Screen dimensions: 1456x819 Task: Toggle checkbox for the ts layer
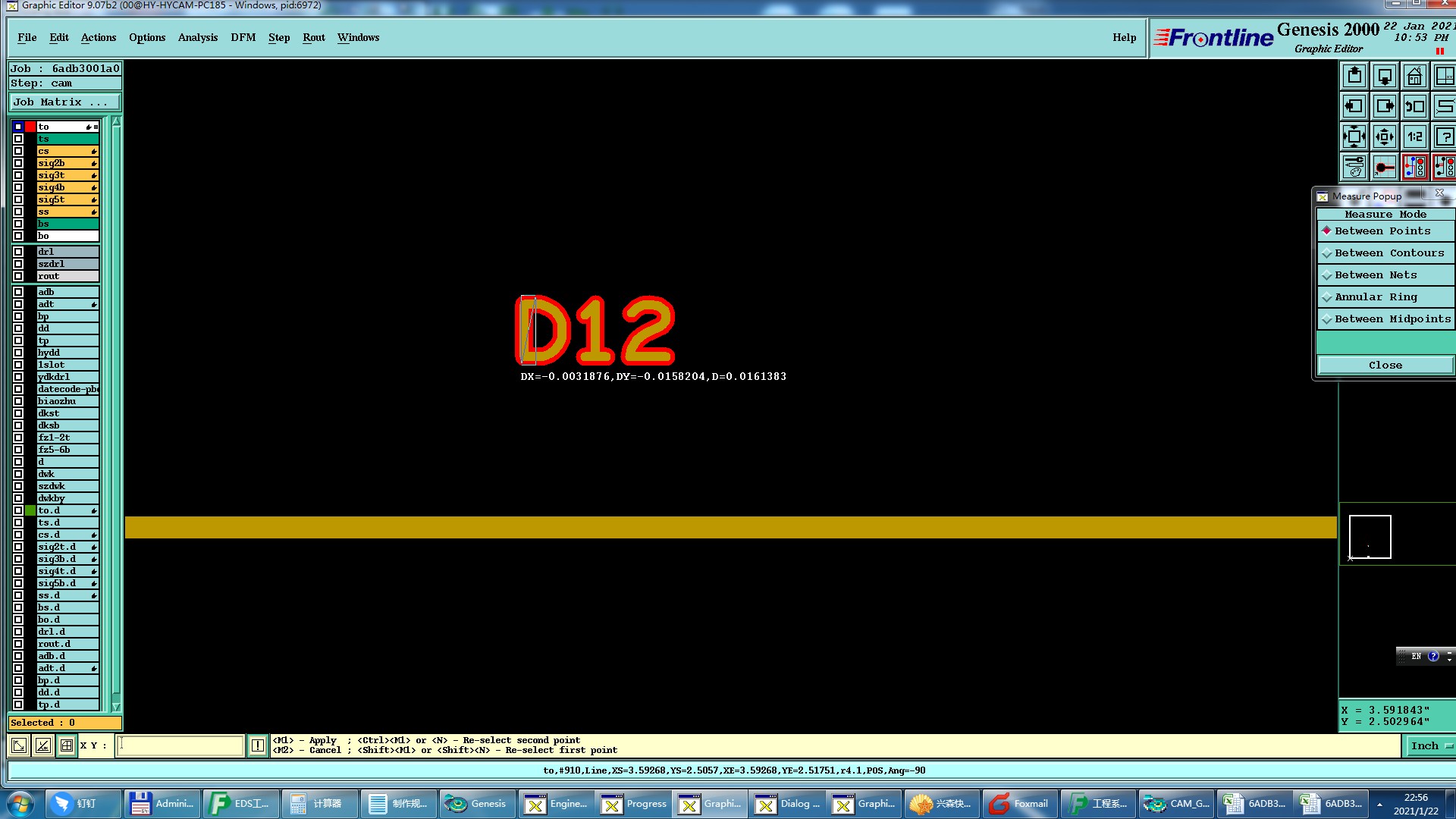(18, 139)
